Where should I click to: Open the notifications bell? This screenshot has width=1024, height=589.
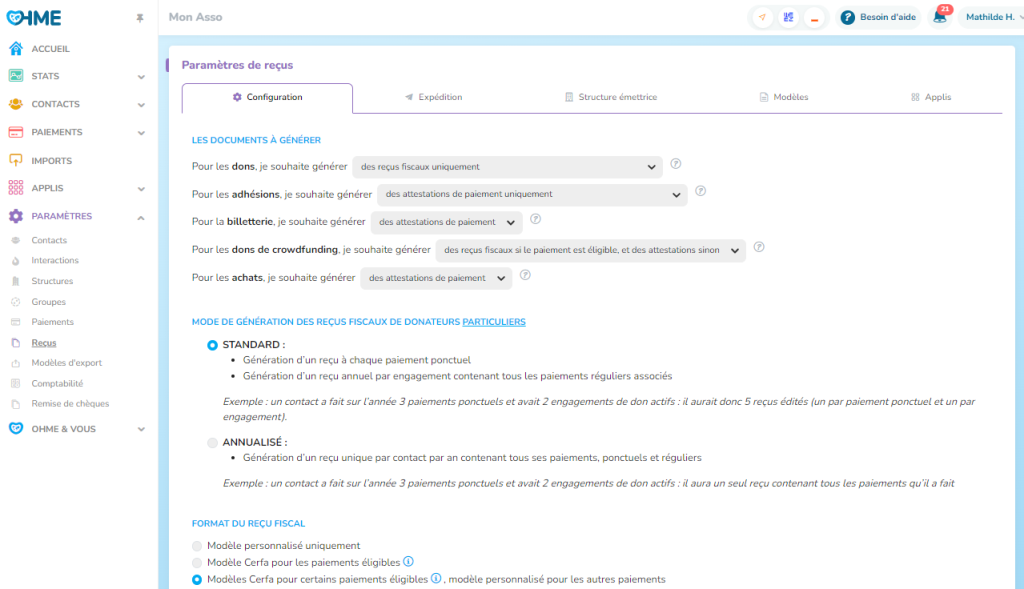coord(939,17)
